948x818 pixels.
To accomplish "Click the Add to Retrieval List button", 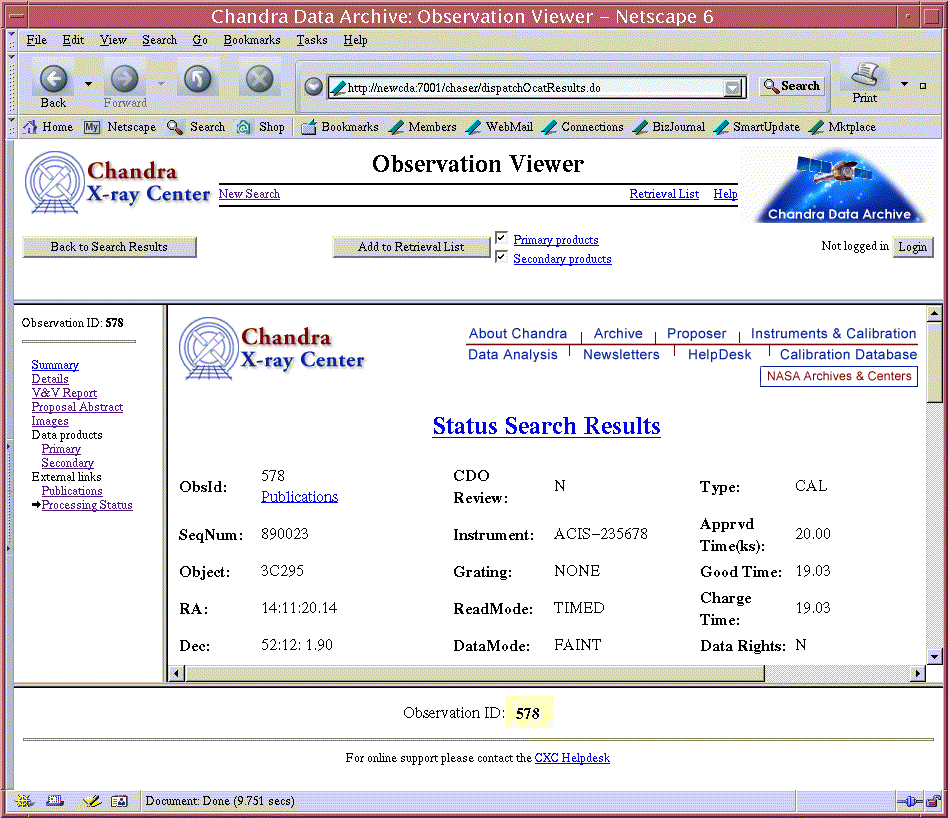I will pos(410,247).
